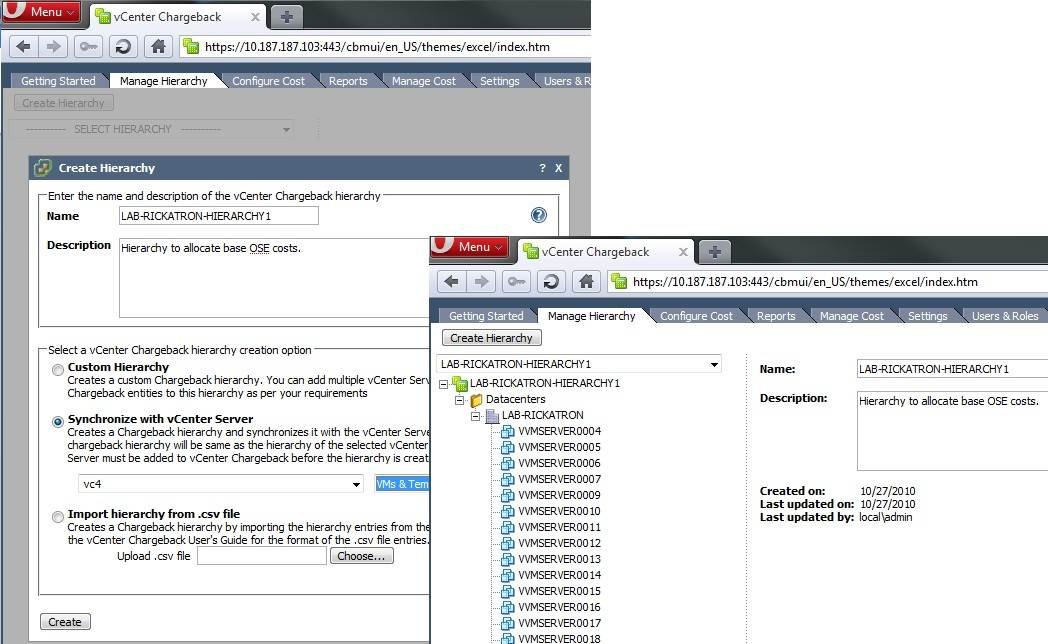The width and height of the screenshot is (1048, 644).
Task: Click the Name field in the Create Hierarchy dialog
Action: click(218, 216)
